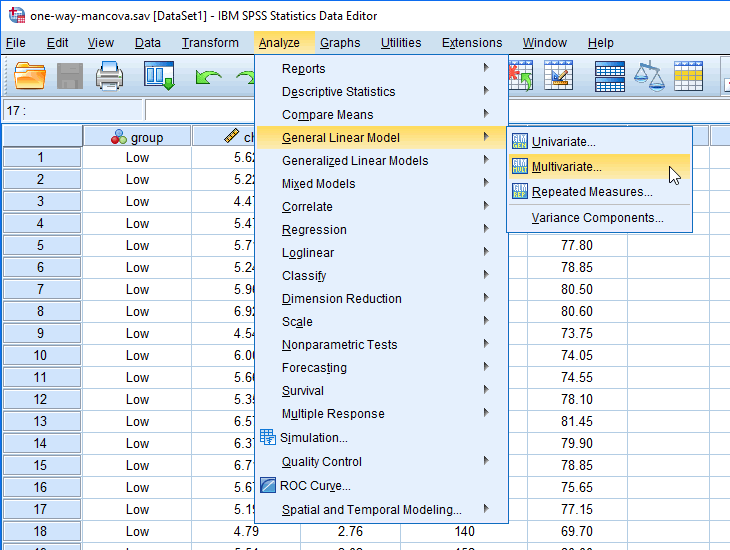Click the Undo arrow icon
This screenshot has height=550, width=730.
tap(208, 77)
